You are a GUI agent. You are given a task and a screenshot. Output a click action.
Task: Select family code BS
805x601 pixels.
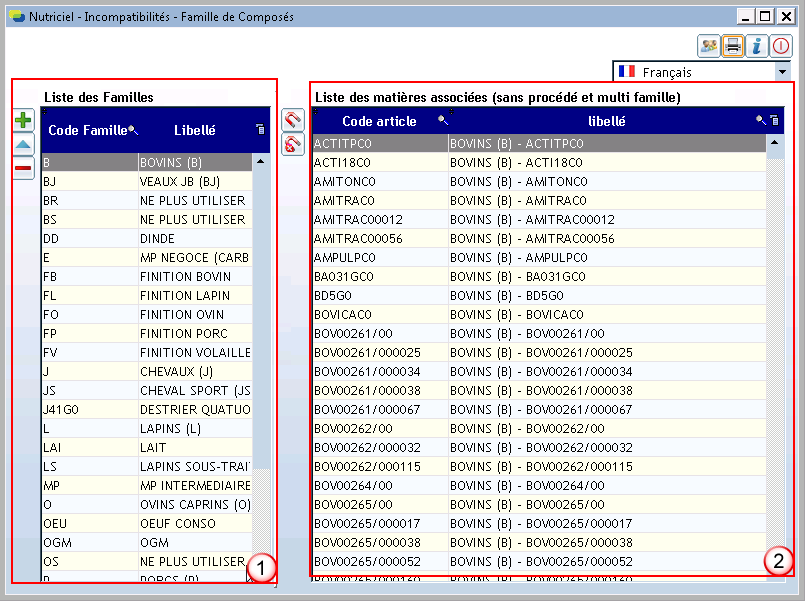[x=50, y=219]
